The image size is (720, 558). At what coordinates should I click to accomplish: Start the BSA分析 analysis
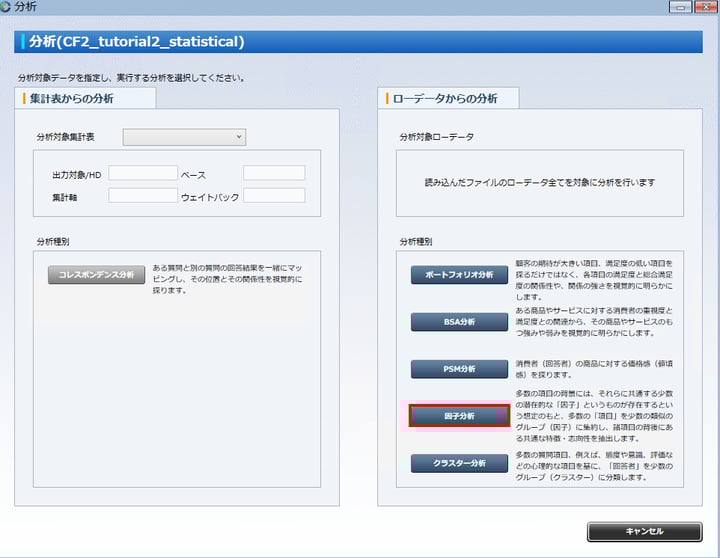point(459,322)
